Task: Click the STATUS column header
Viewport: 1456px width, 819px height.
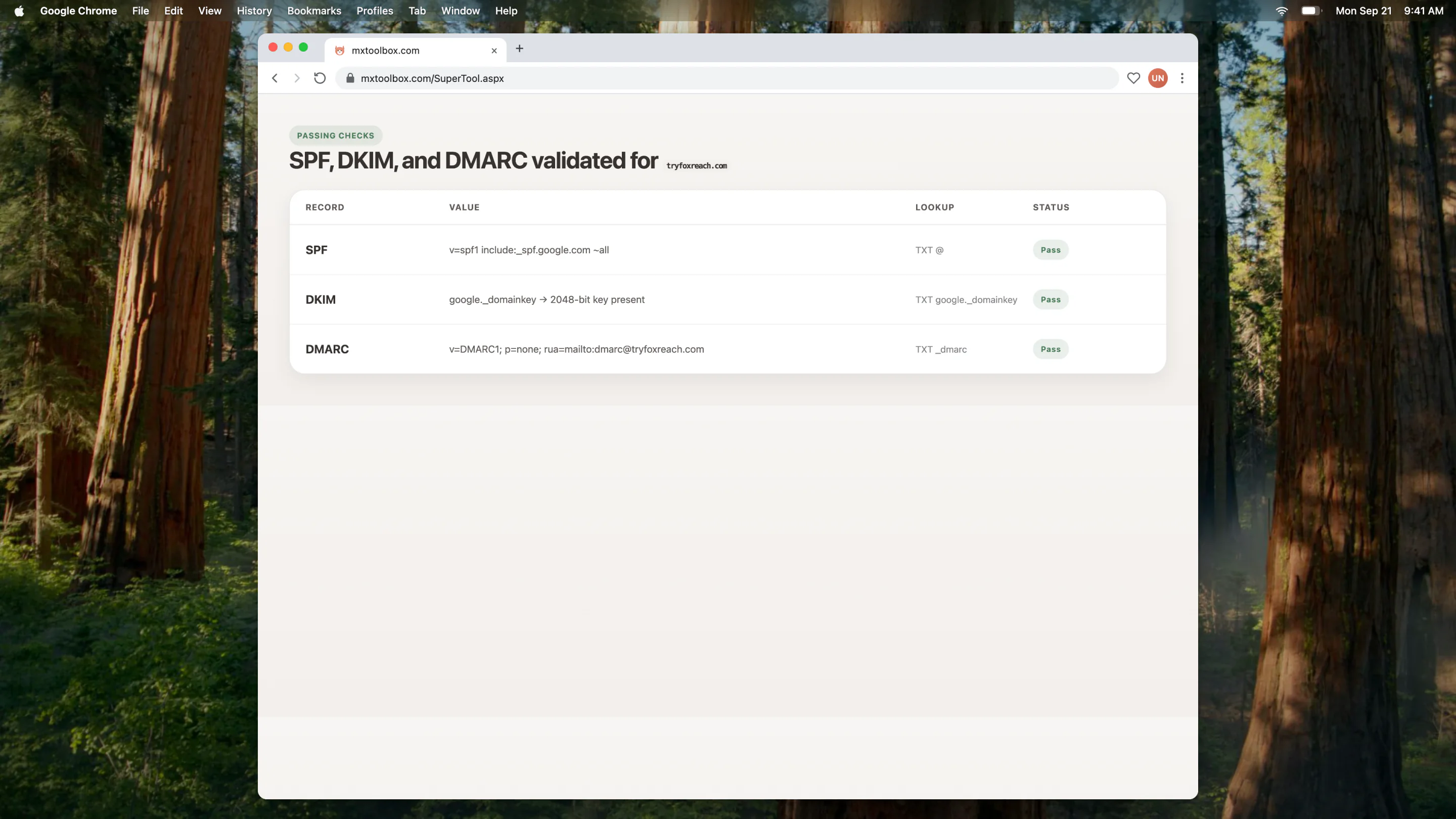Action: point(1052,207)
